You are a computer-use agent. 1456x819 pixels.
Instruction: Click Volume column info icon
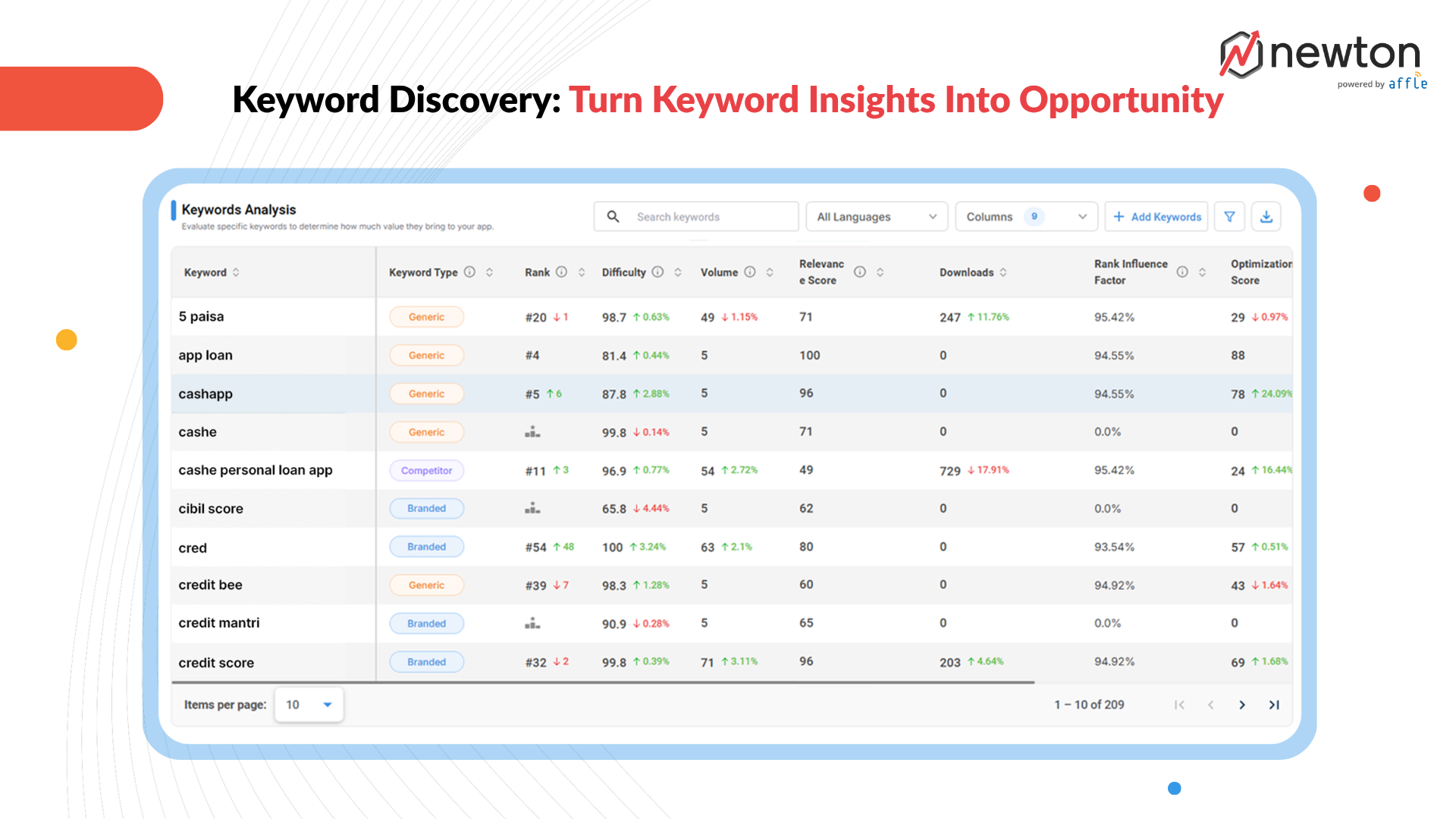pos(749,272)
